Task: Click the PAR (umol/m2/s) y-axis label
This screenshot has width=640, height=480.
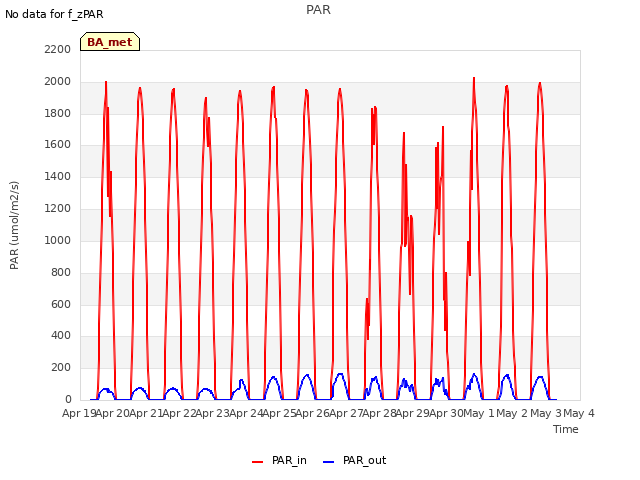Action: click(14, 225)
